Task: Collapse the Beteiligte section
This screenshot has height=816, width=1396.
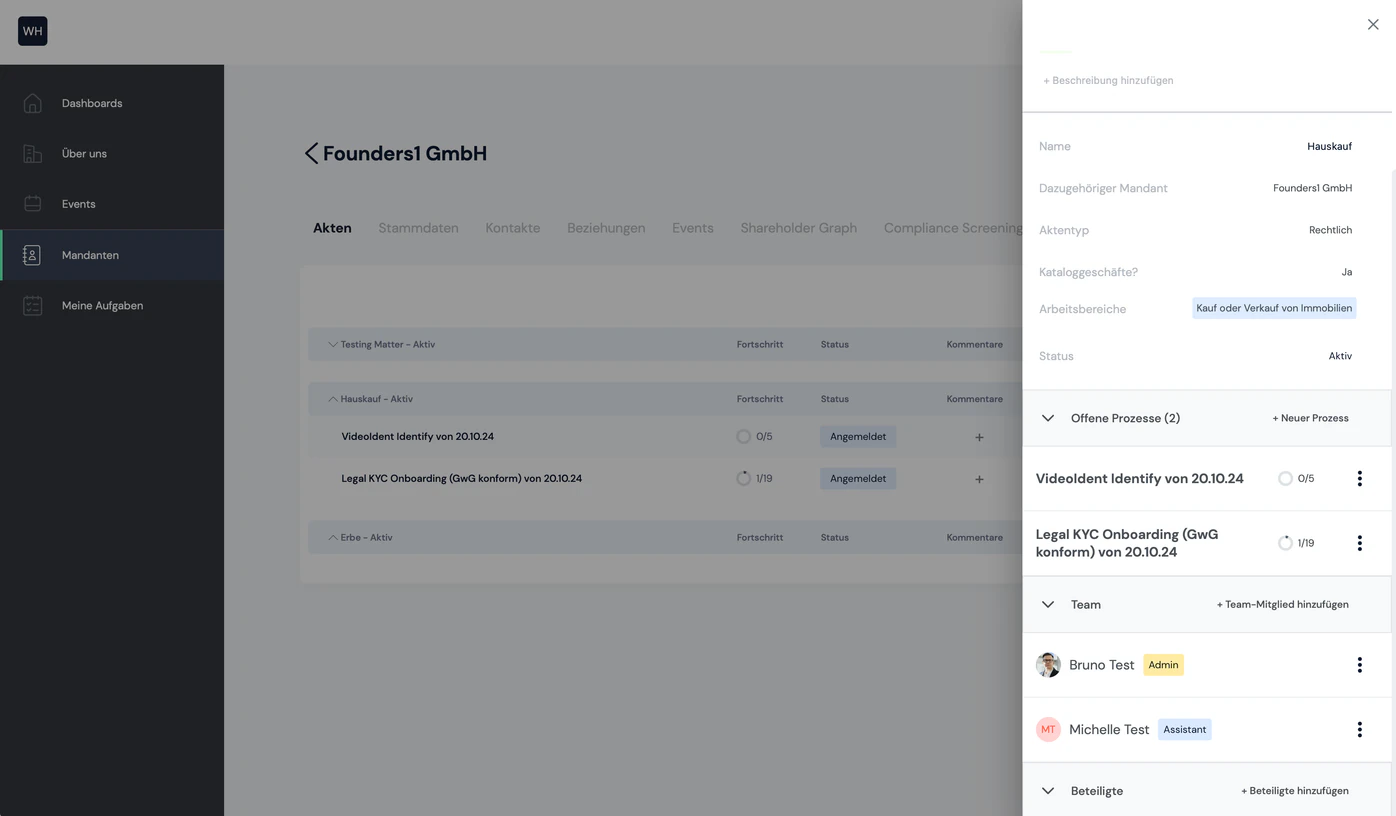Action: pyautogui.click(x=1048, y=791)
